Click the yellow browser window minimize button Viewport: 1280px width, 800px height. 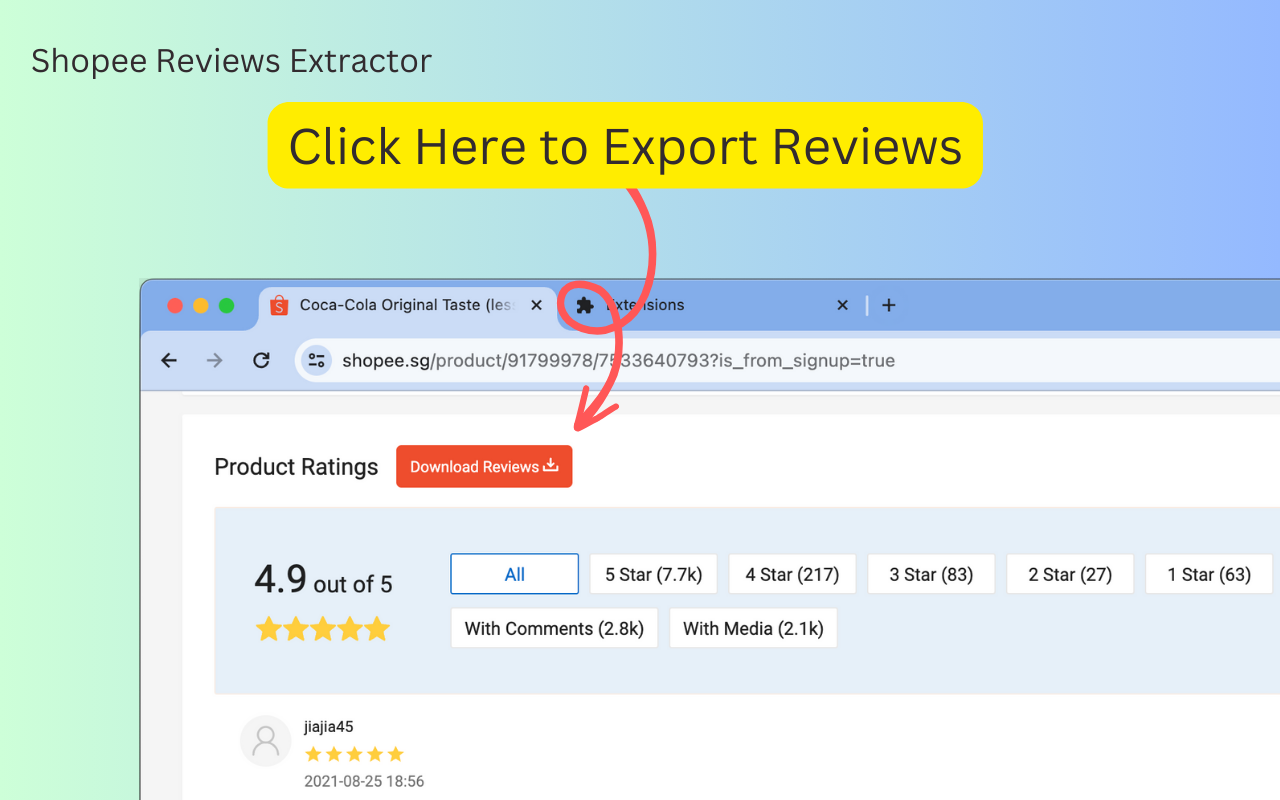(201, 305)
